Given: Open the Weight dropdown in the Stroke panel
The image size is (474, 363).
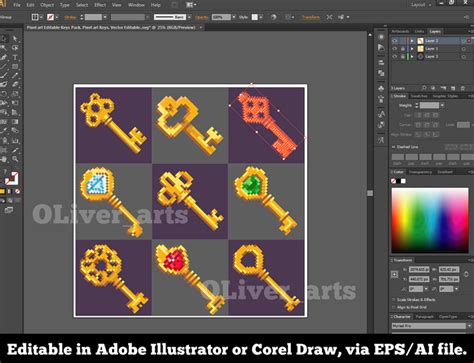Looking at the screenshot, I should 442,106.
